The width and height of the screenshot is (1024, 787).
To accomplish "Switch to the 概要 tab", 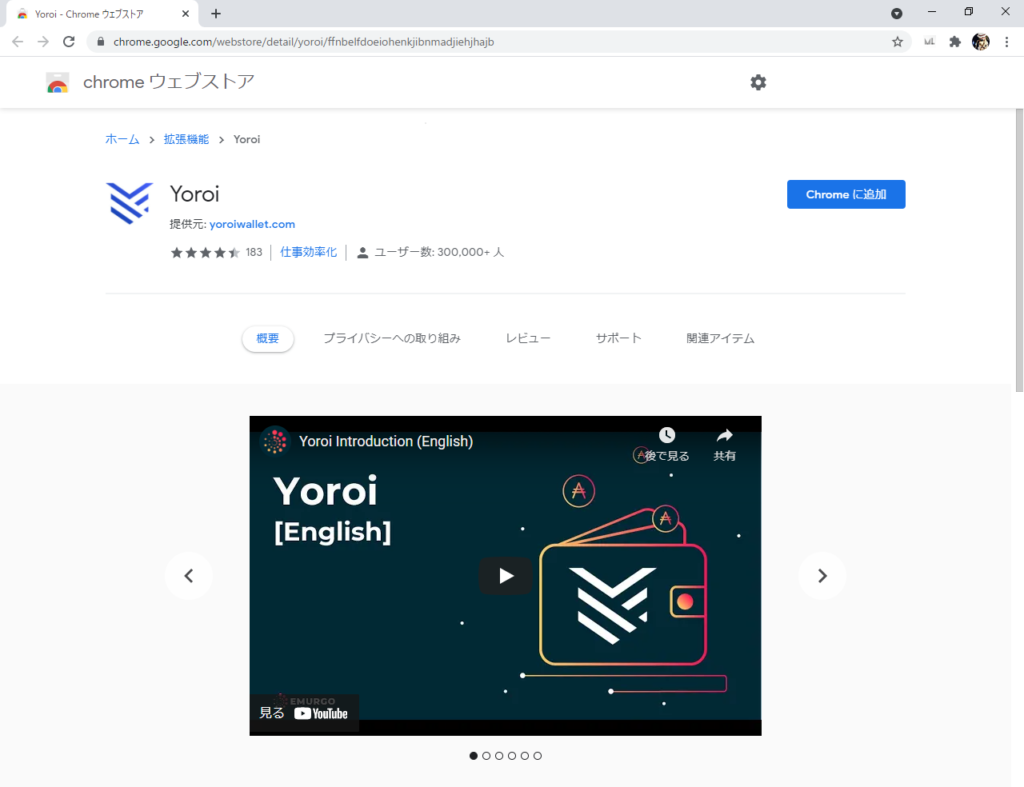I will pyautogui.click(x=268, y=338).
